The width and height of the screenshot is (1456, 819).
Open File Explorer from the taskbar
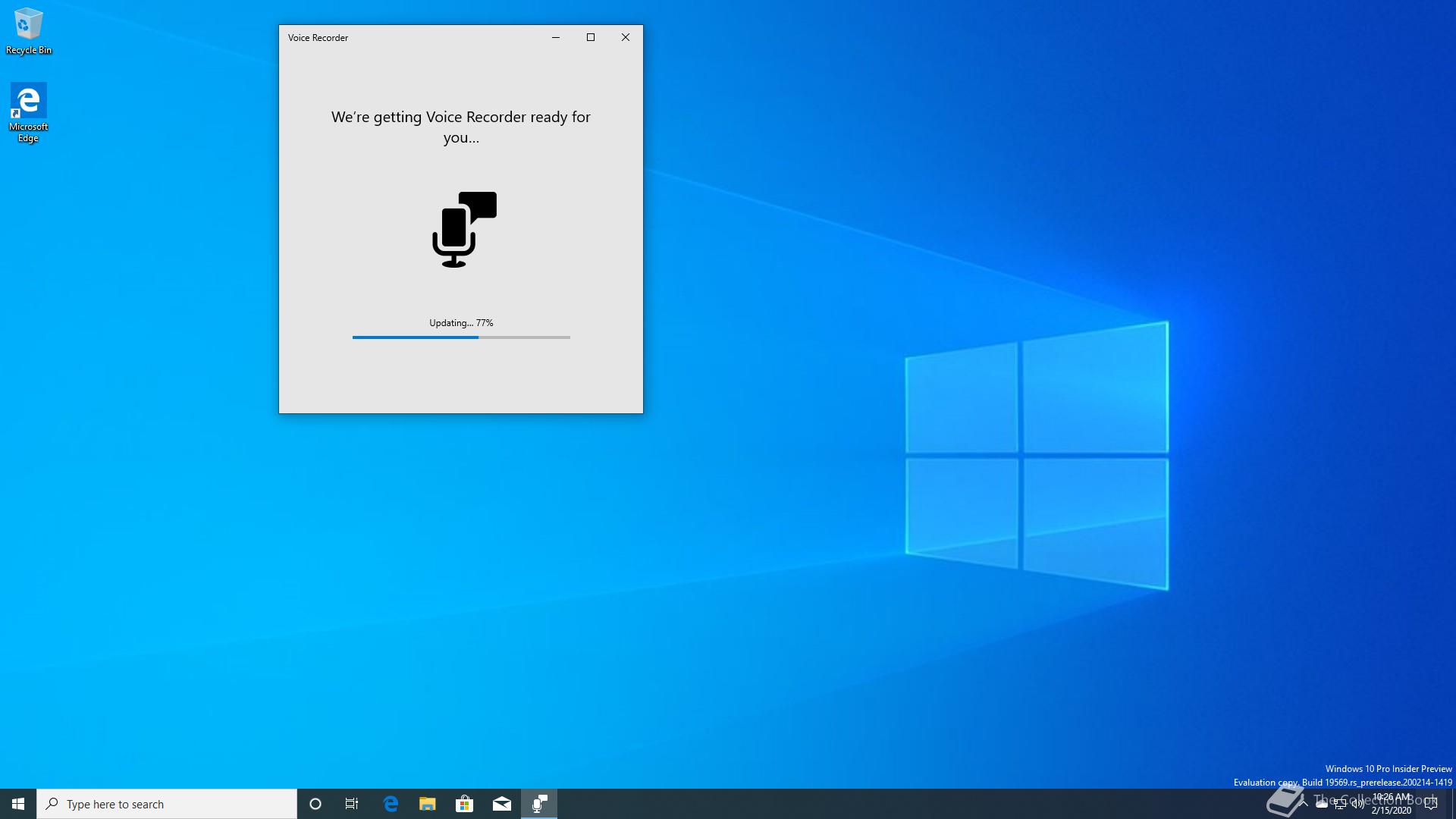(428, 804)
